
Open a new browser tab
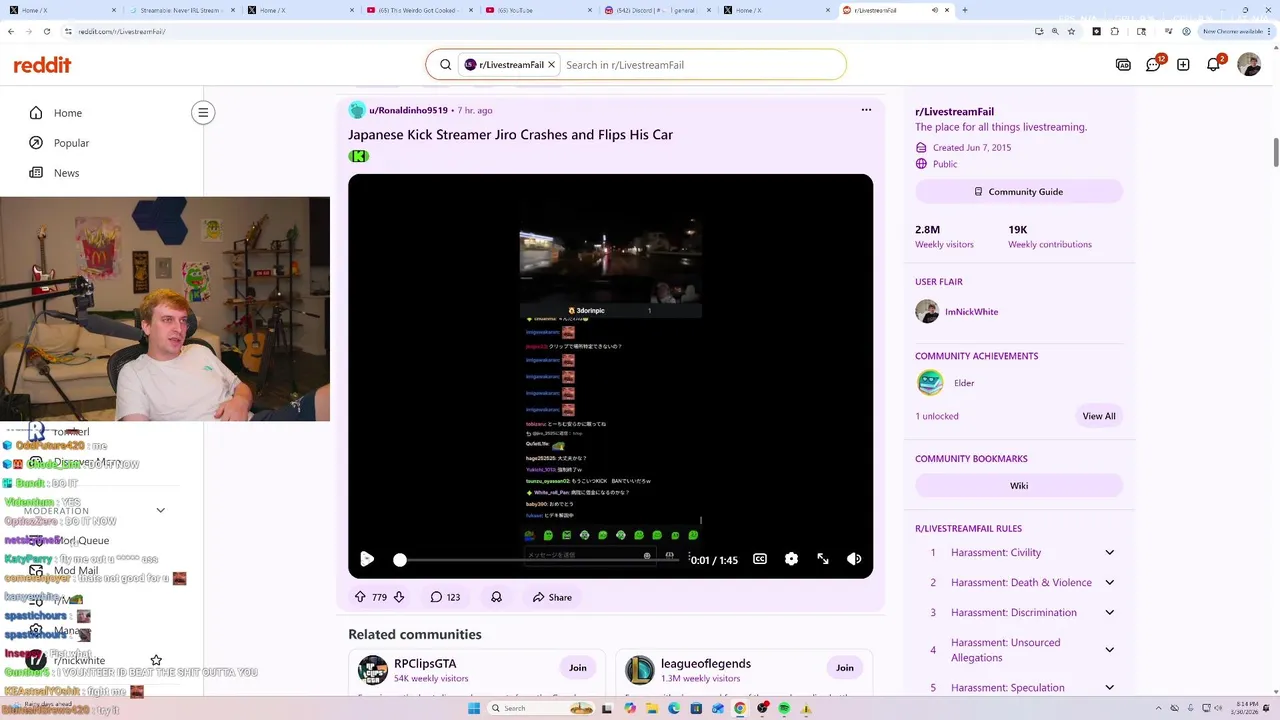click(964, 10)
